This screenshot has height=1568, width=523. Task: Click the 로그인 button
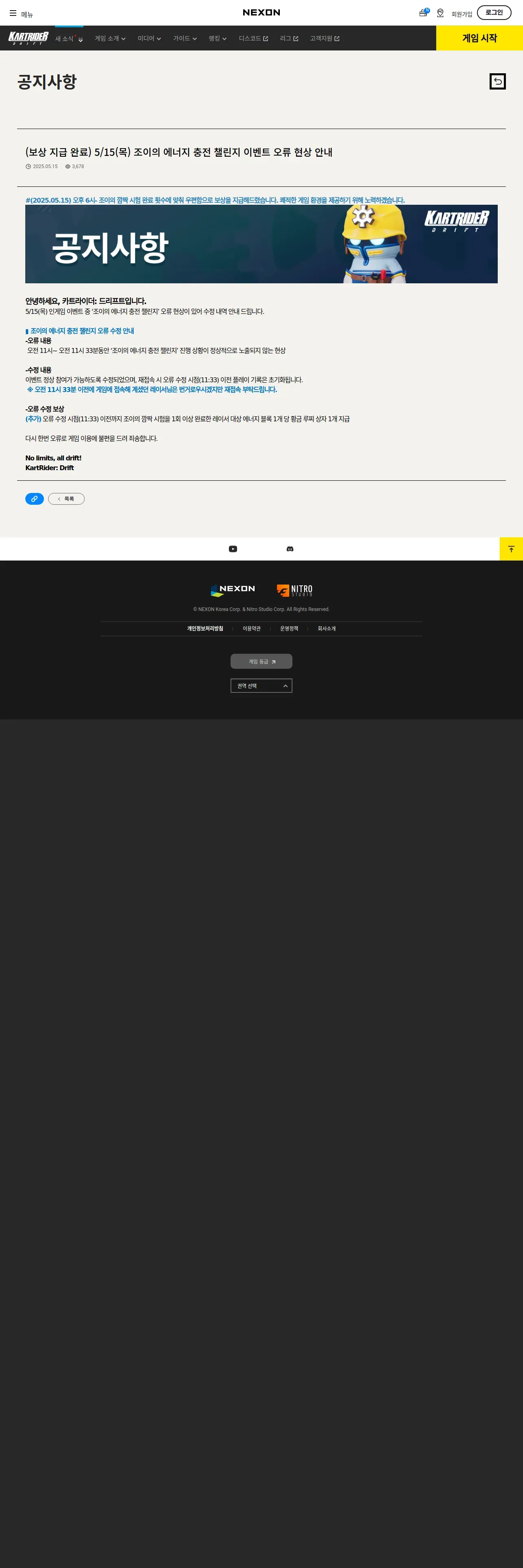click(494, 12)
